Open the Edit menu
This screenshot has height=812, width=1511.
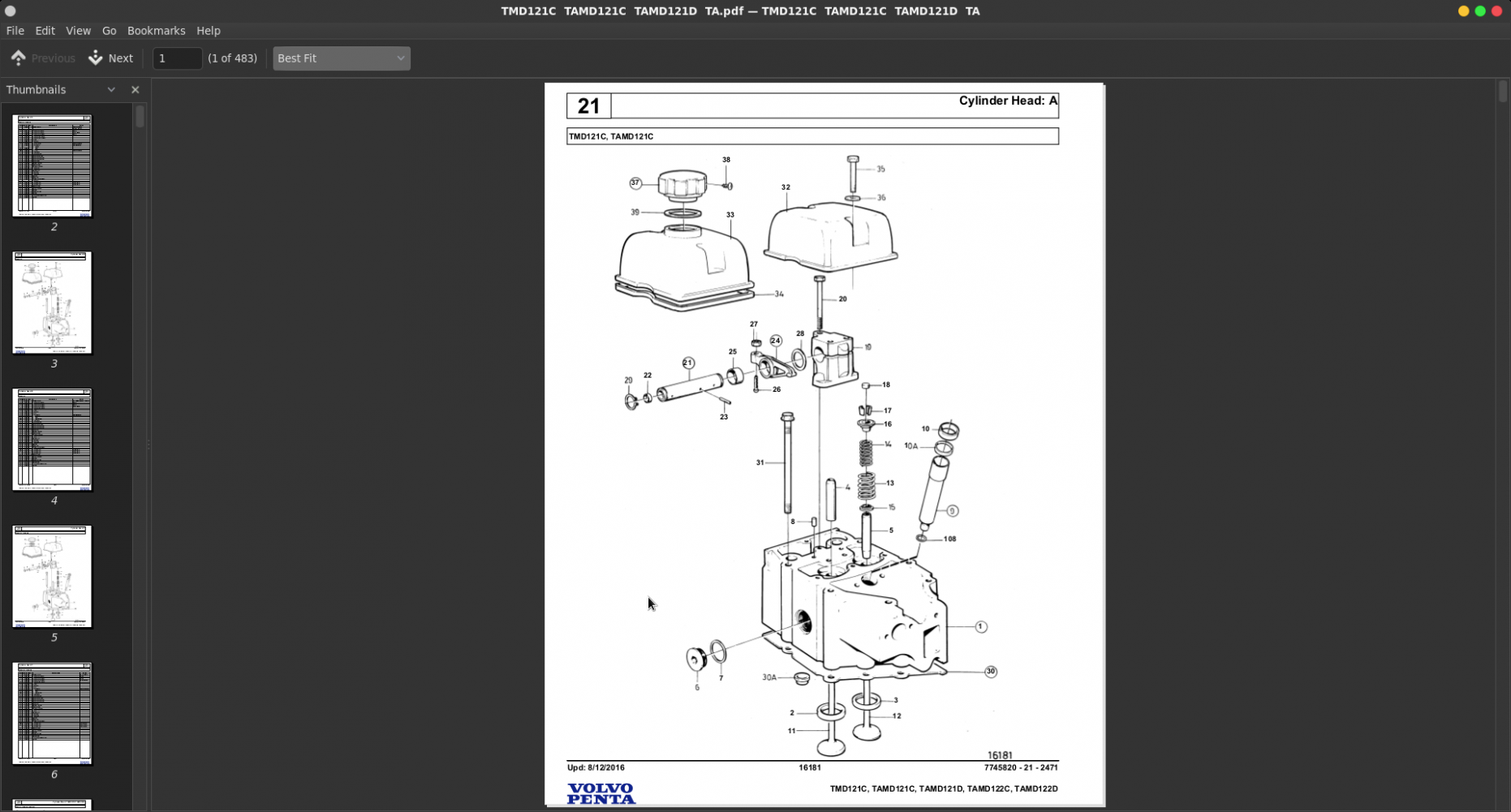[45, 30]
